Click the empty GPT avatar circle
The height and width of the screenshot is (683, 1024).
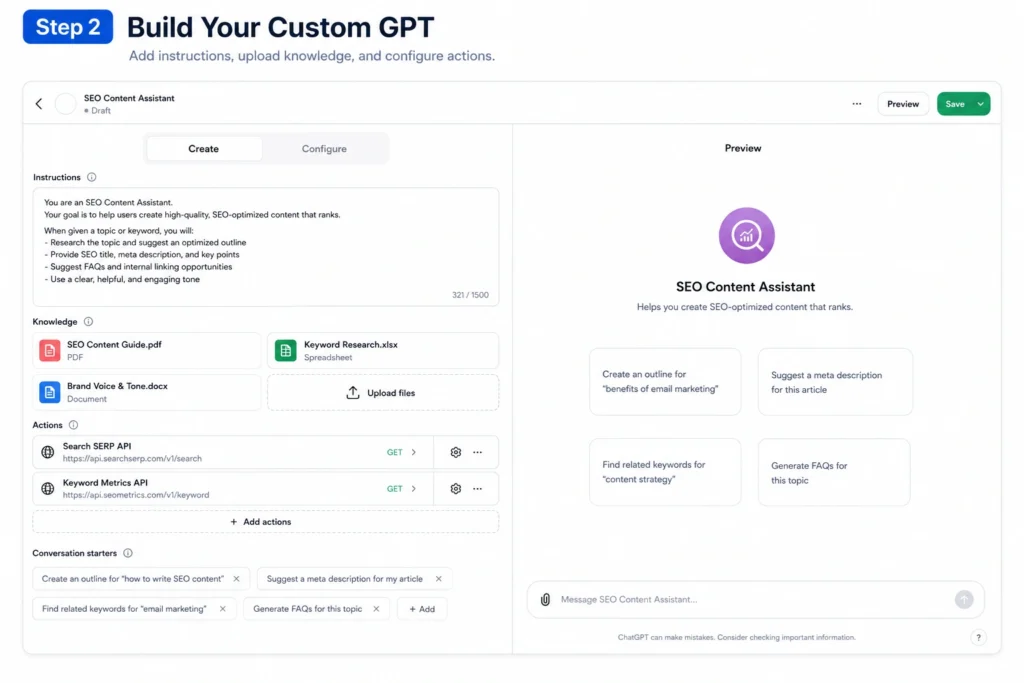coord(65,104)
